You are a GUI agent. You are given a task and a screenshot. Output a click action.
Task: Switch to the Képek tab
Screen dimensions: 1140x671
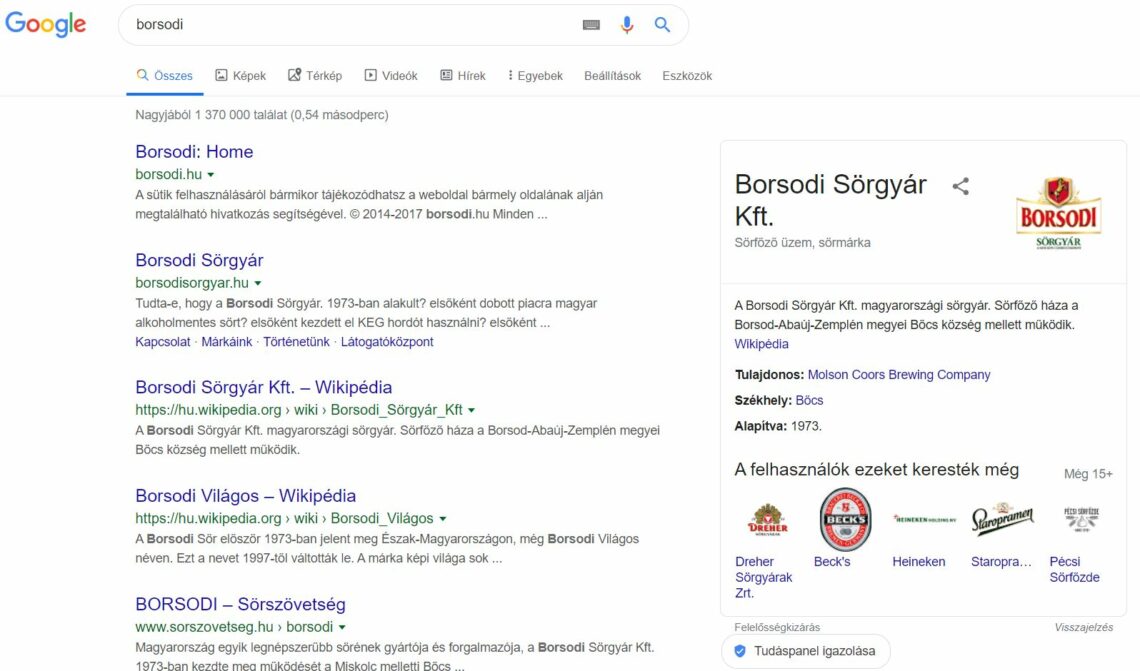click(241, 76)
